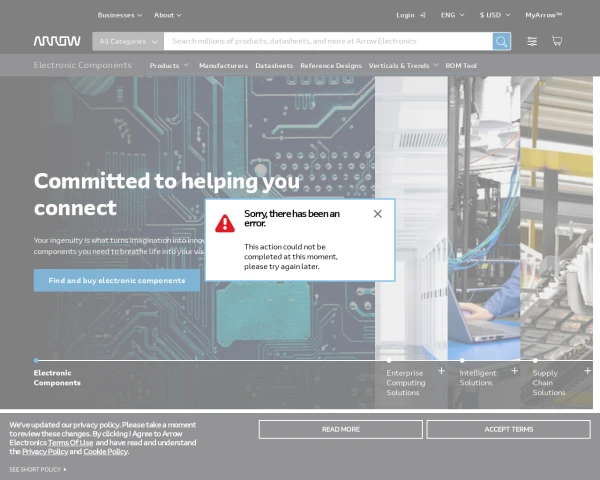Viewport: 600px width, 480px height.
Task: Expand Enterprise Computing Solutions plus icon
Action: tap(441, 370)
